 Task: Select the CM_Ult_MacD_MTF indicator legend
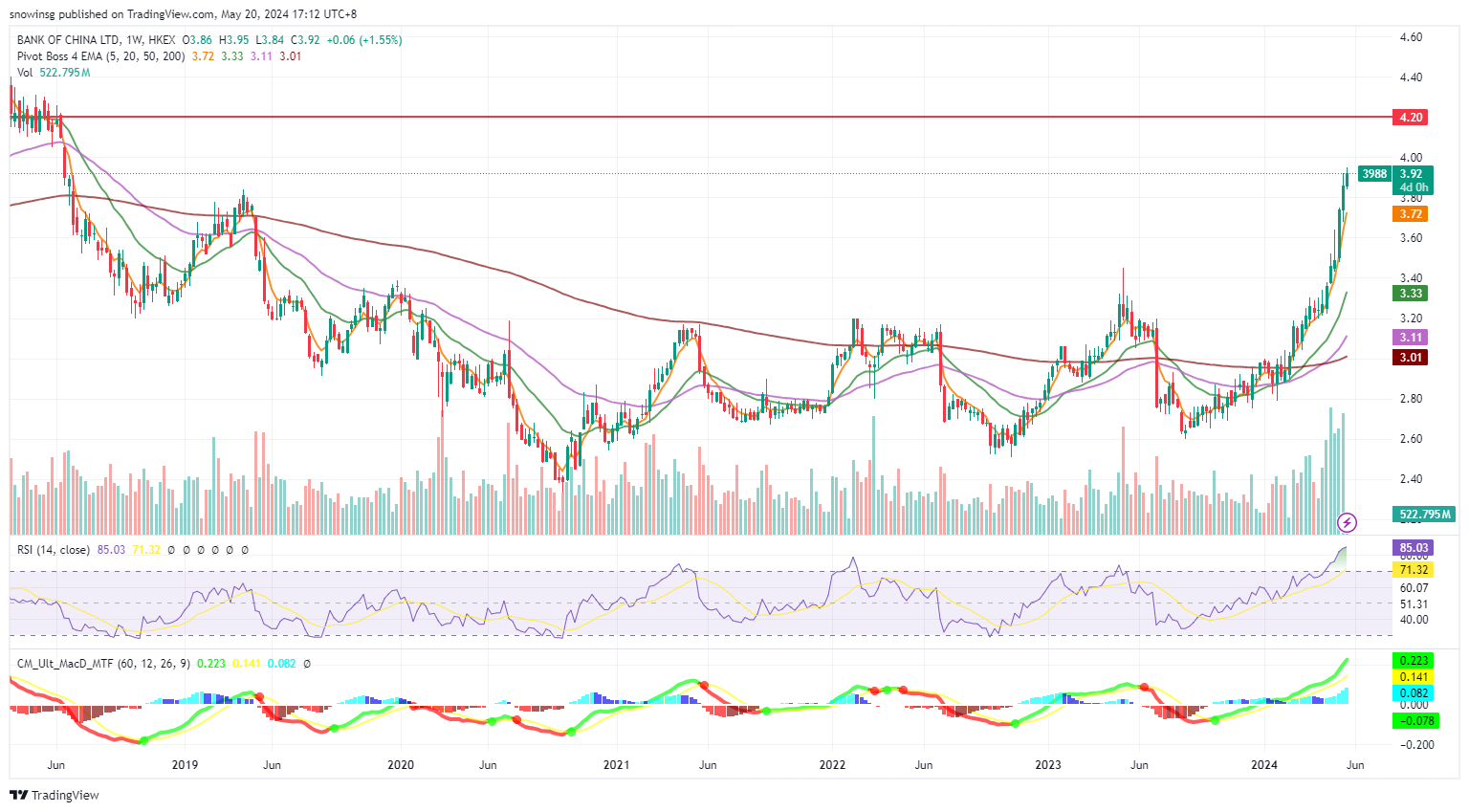pos(103,663)
